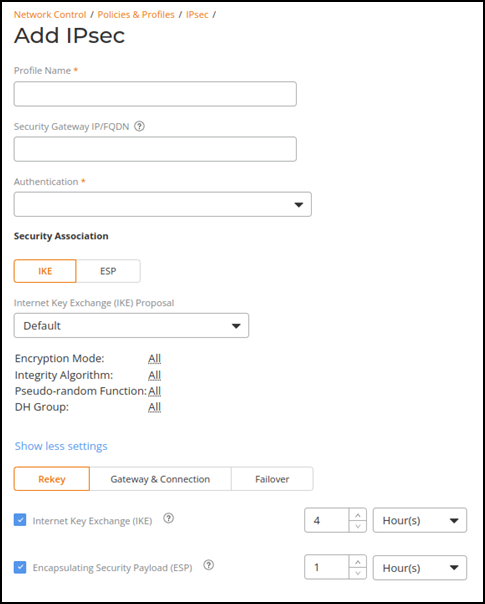Go to Policies & Profiles breadcrumb
Screen dimensions: 485x604
tap(136, 15)
